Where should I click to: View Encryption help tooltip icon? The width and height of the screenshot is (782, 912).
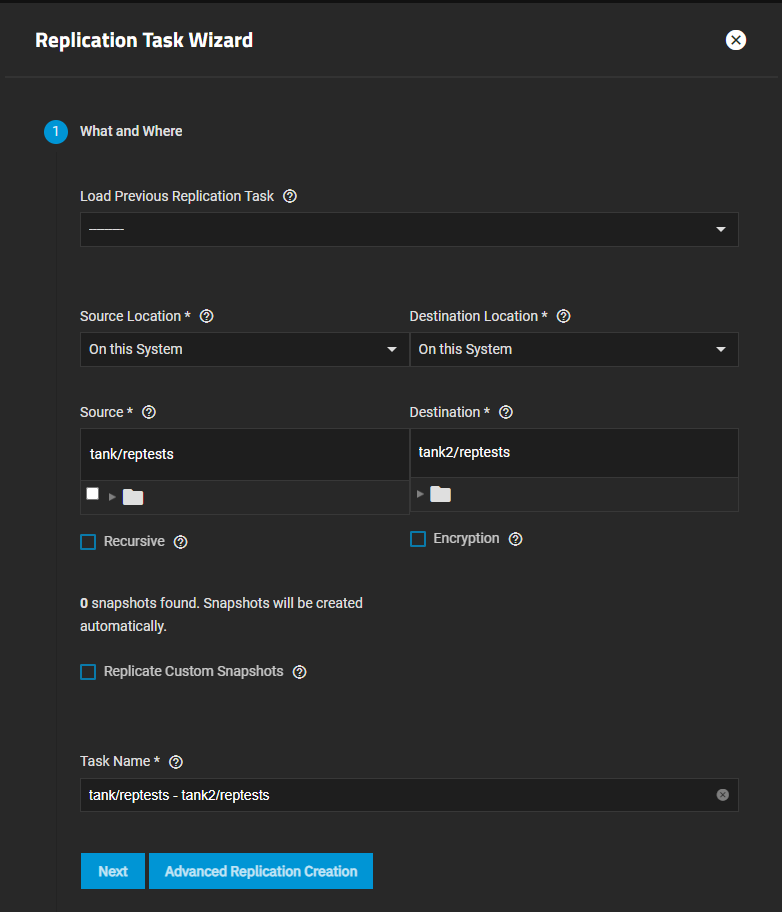(x=515, y=539)
